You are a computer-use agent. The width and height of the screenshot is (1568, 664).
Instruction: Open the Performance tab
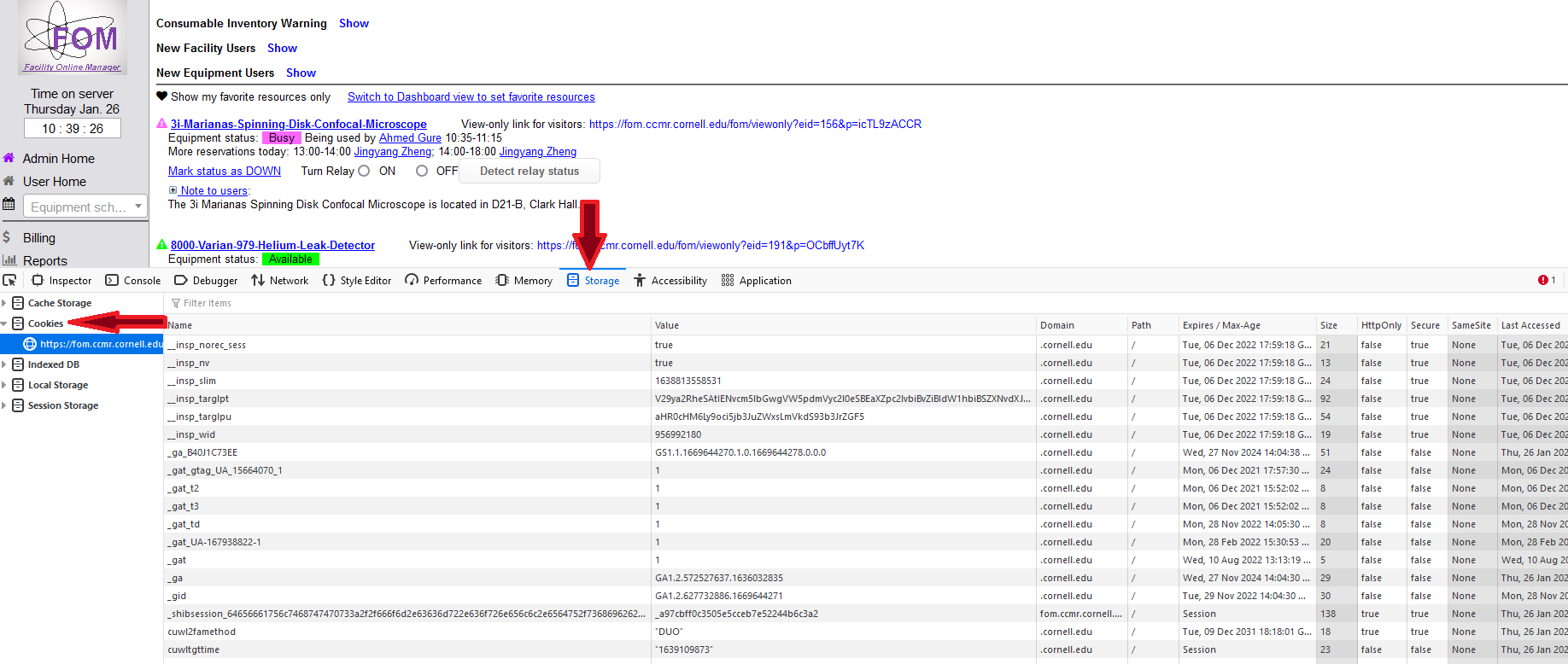[443, 280]
